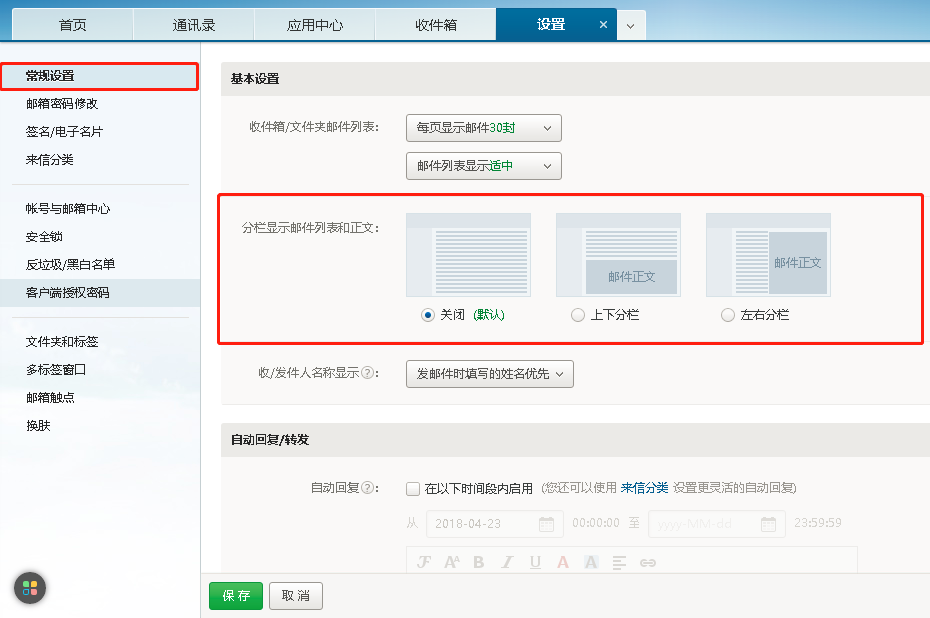Enable auto-reply during specified time period
This screenshot has width=930, height=618.
(x=413, y=489)
